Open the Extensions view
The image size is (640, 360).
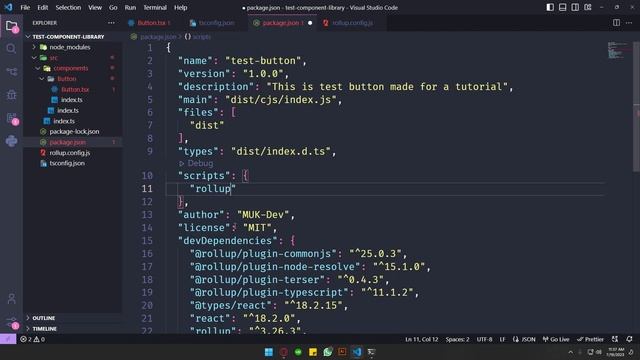[11, 118]
